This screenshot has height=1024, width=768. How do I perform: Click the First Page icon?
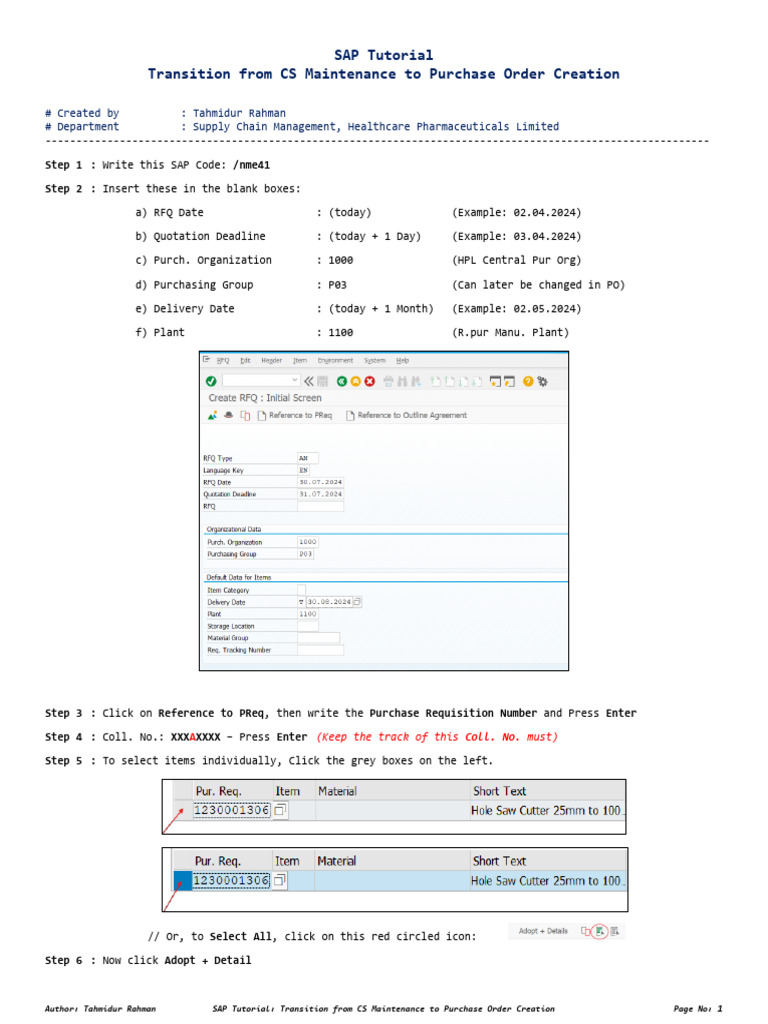[436, 381]
